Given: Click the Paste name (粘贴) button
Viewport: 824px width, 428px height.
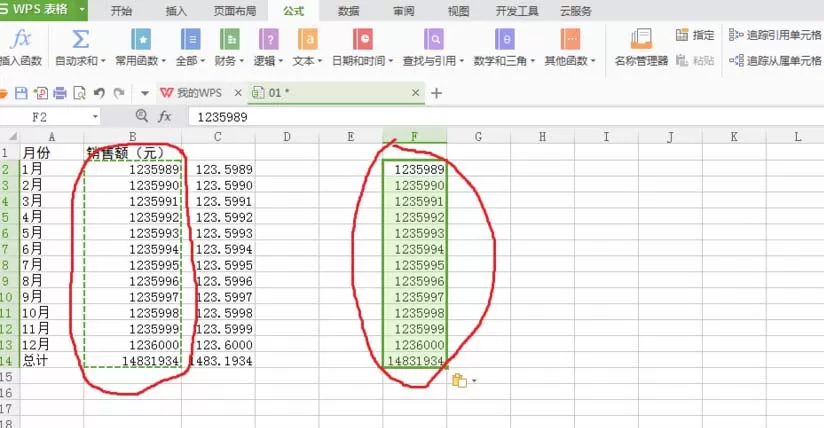Looking at the screenshot, I should 695,60.
